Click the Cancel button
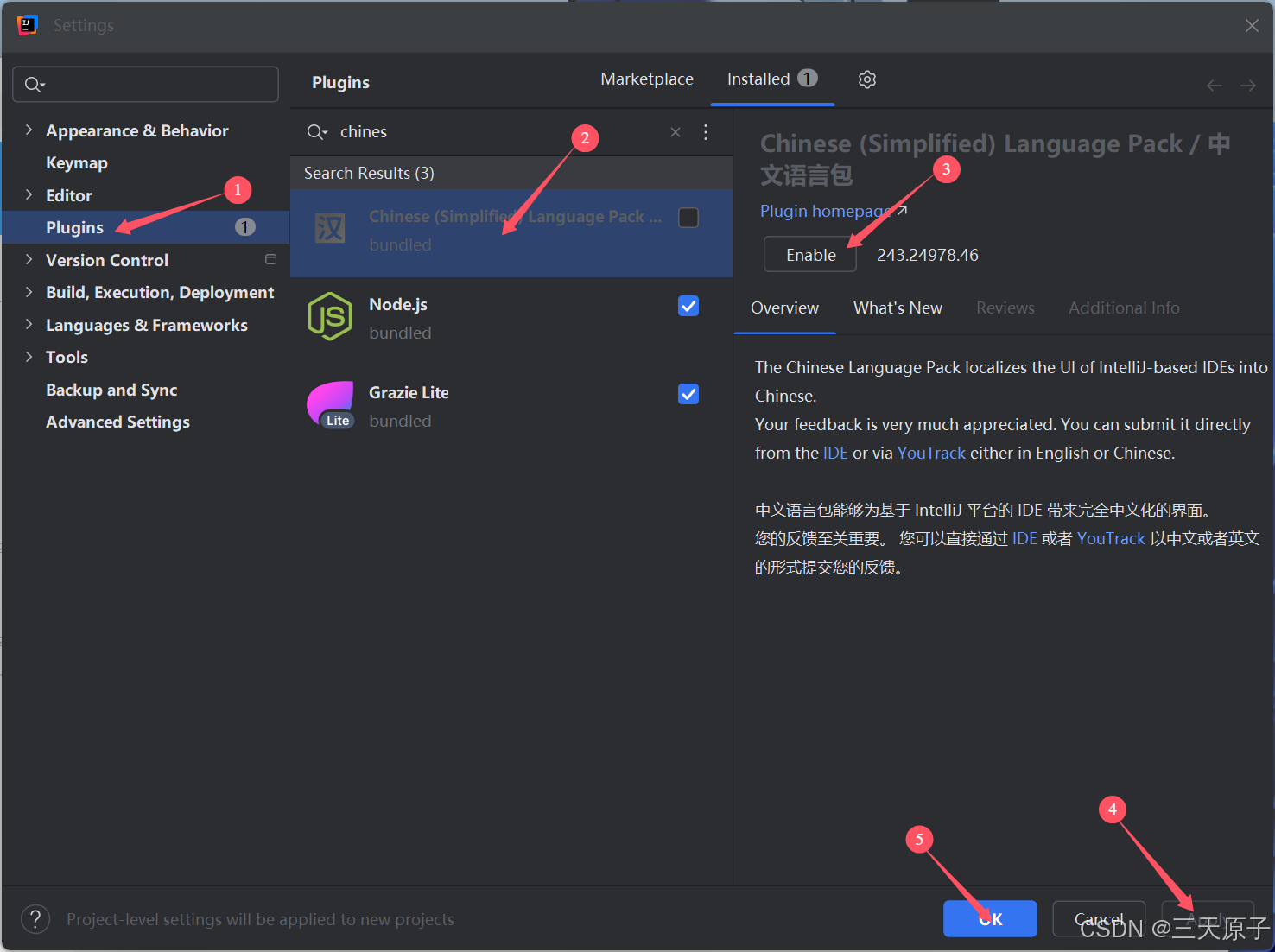Viewport: 1275px width, 952px height. pos(1099,918)
